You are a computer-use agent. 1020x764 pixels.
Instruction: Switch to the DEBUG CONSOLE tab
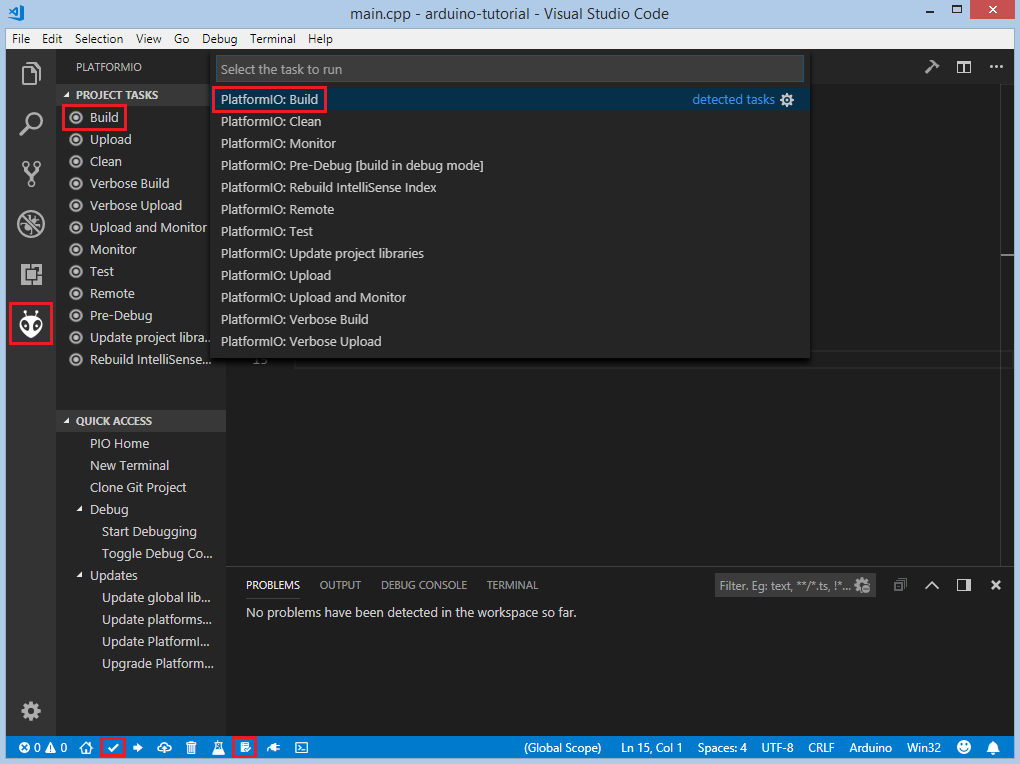click(424, 585)
